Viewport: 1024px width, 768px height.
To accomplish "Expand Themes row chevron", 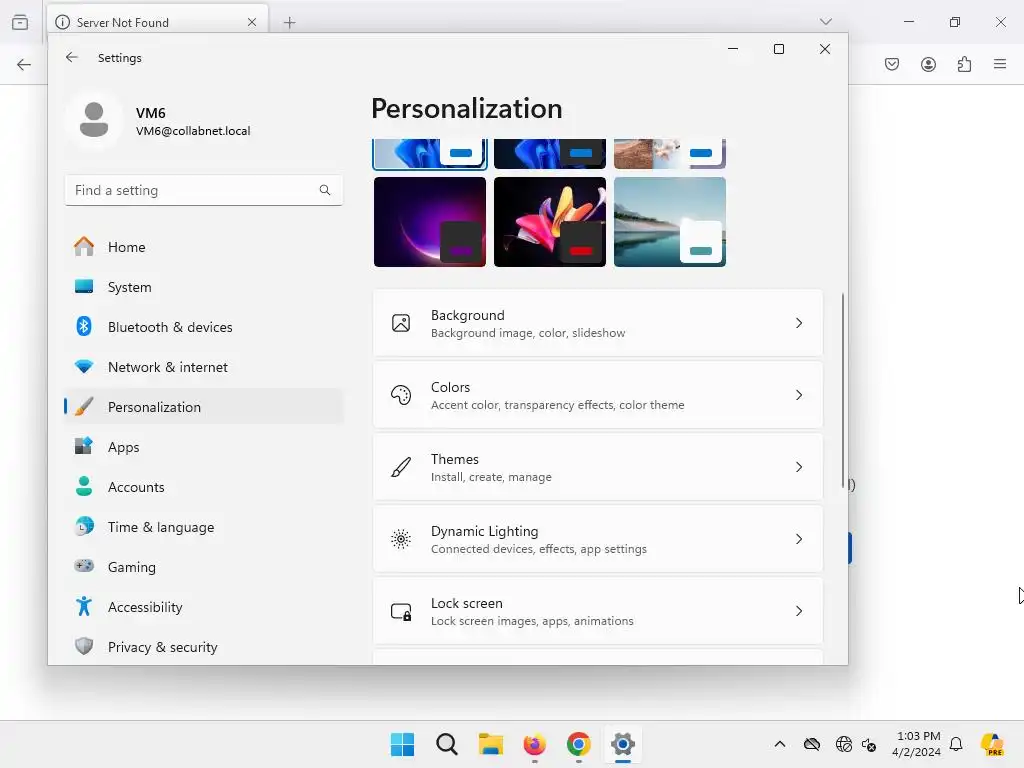I will tap(799, 467).
